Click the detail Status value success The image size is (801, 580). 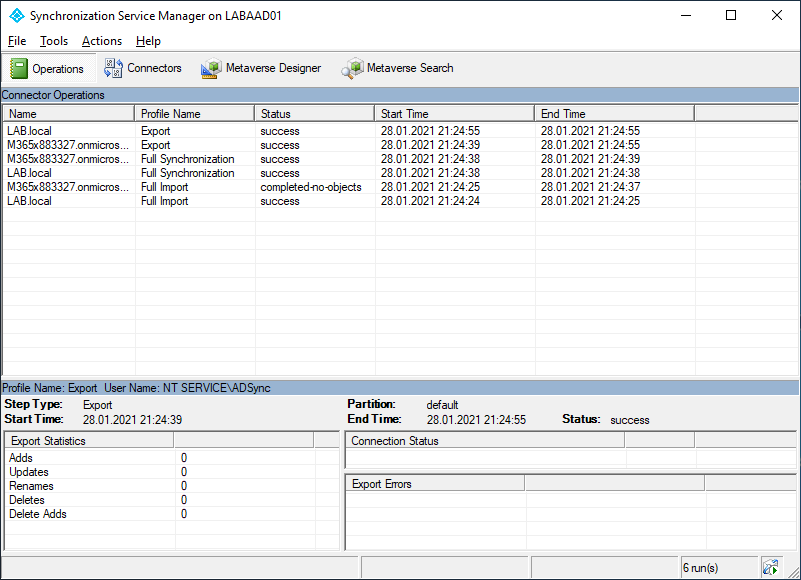[x=630, y=420]
